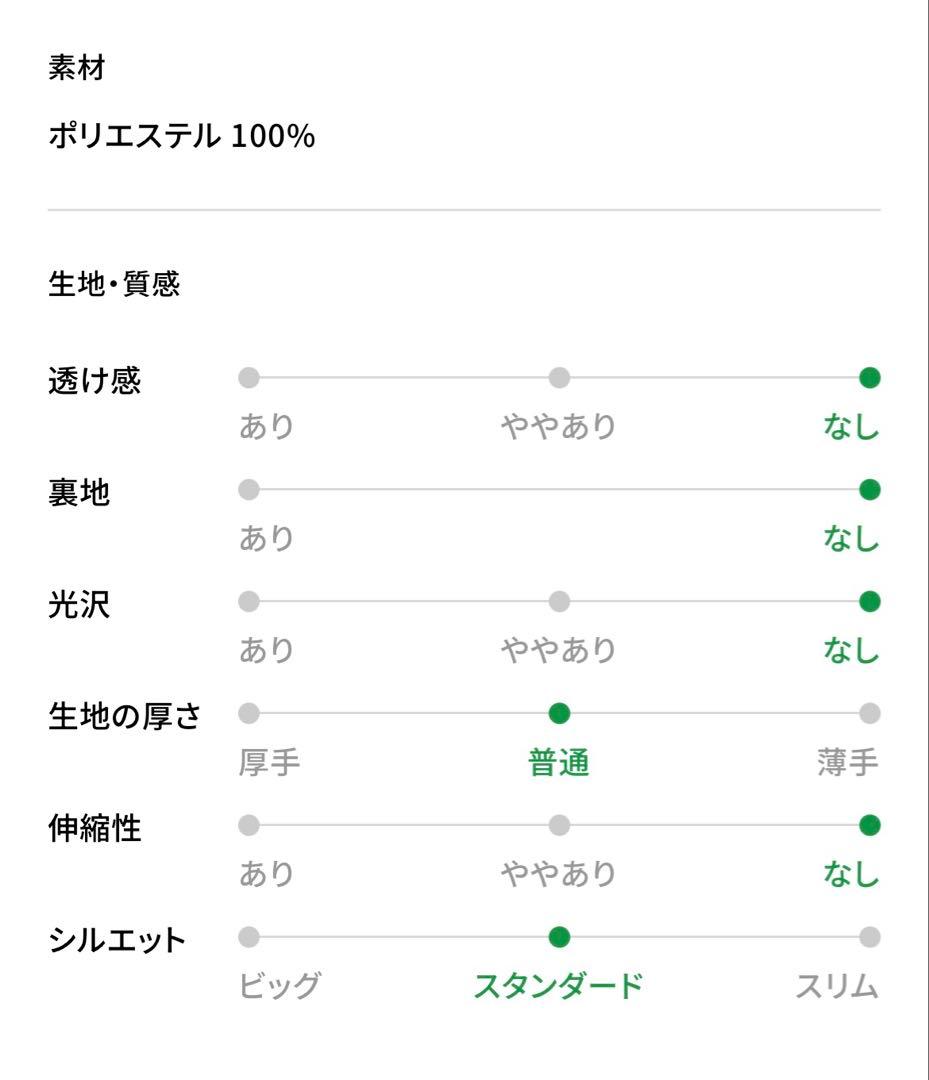Select the 薄手 dot for 生地の厚さ
This screenshot has height=1080, width=929.
870,714
